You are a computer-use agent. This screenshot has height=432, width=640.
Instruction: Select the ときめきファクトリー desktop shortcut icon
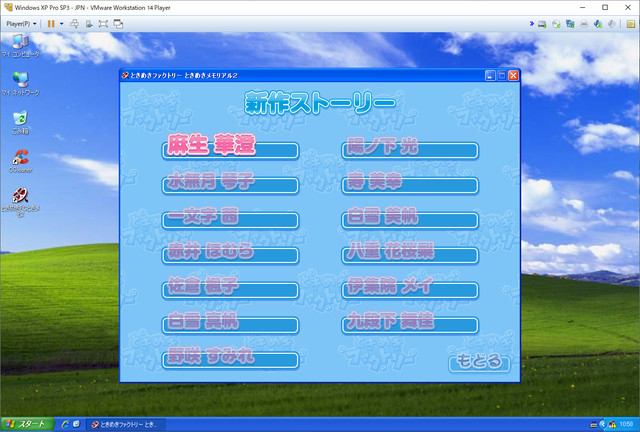[x=20, y=201]
